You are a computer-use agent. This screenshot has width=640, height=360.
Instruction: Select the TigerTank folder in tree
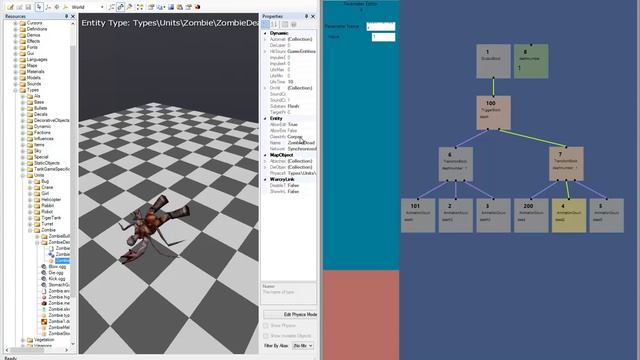(51, 218)
